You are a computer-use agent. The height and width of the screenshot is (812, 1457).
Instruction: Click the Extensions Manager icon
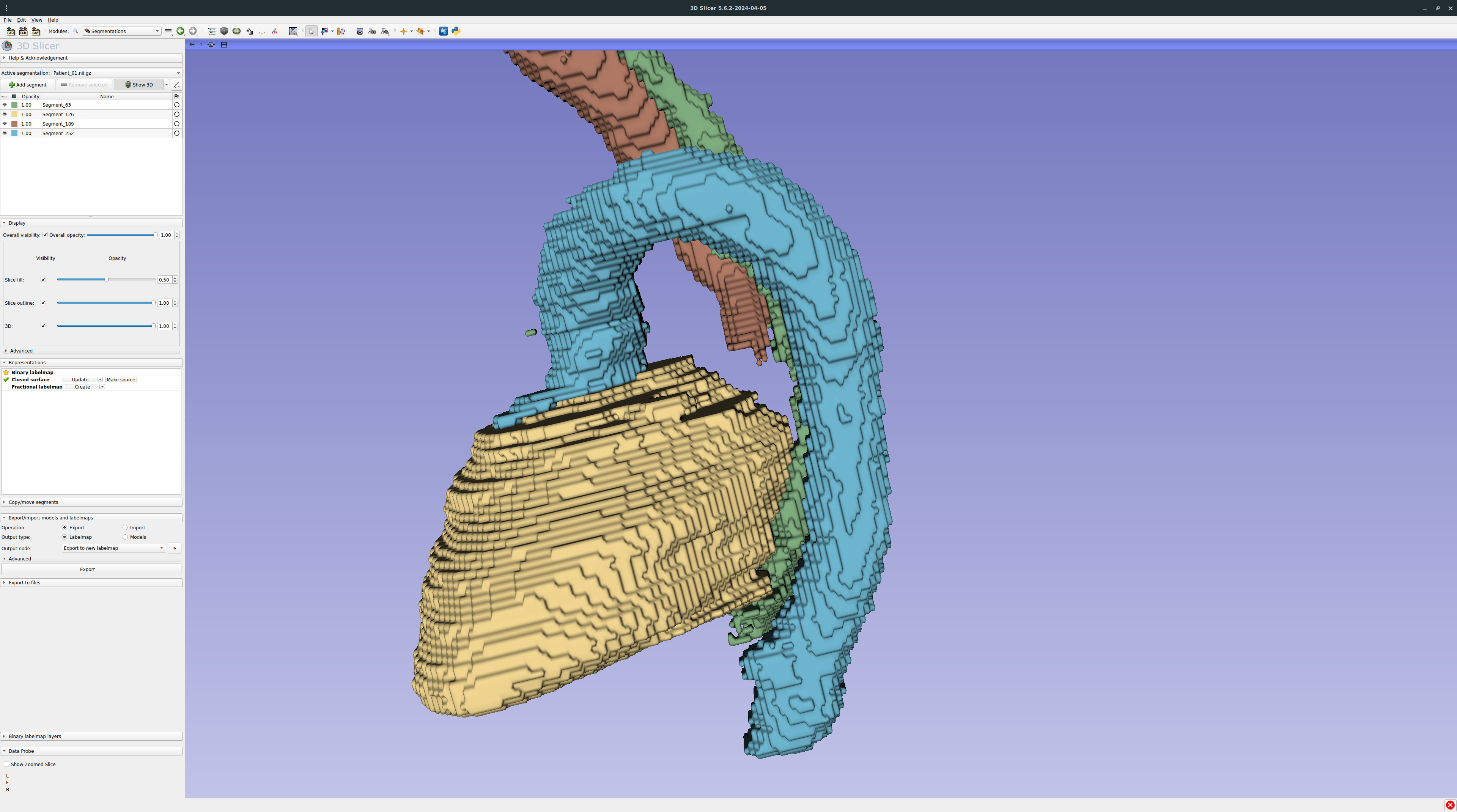coord(444,31)
